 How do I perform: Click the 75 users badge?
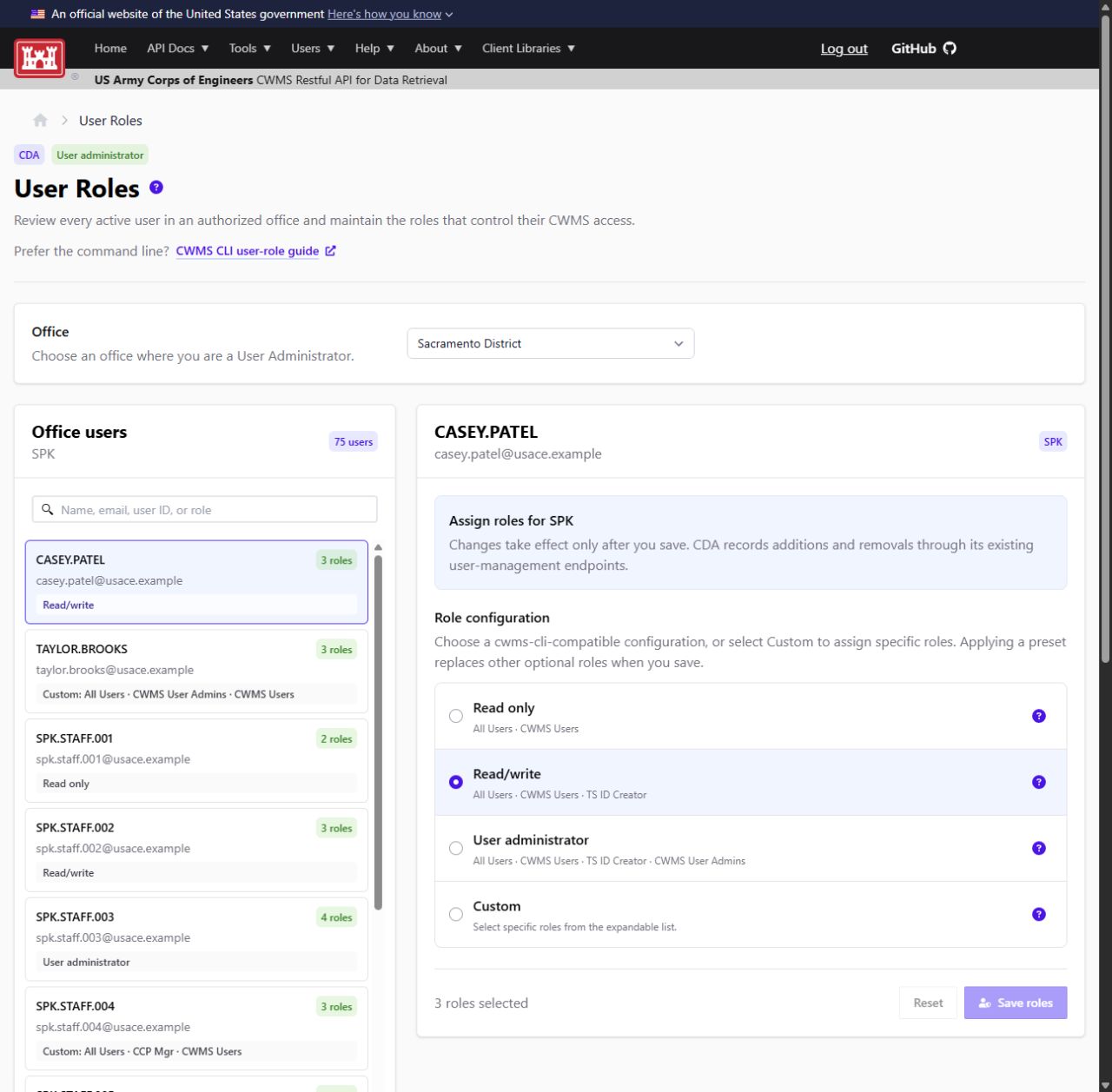354,441
